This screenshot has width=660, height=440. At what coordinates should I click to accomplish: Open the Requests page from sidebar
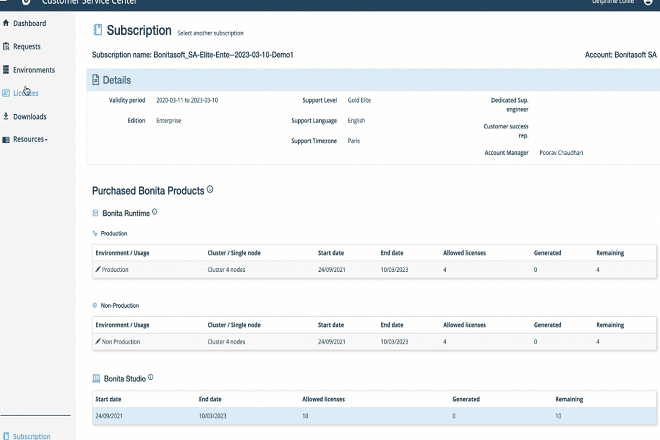pyautogui.click(x=29, y=46)
